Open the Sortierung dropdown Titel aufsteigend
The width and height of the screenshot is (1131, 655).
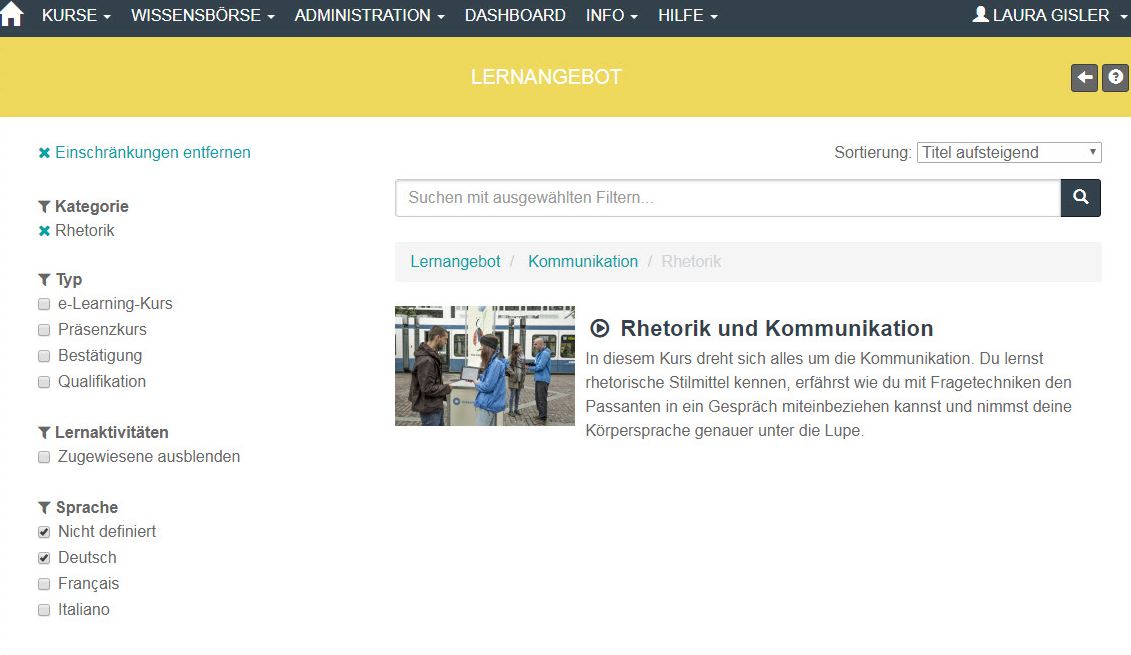pos(1008,152)
